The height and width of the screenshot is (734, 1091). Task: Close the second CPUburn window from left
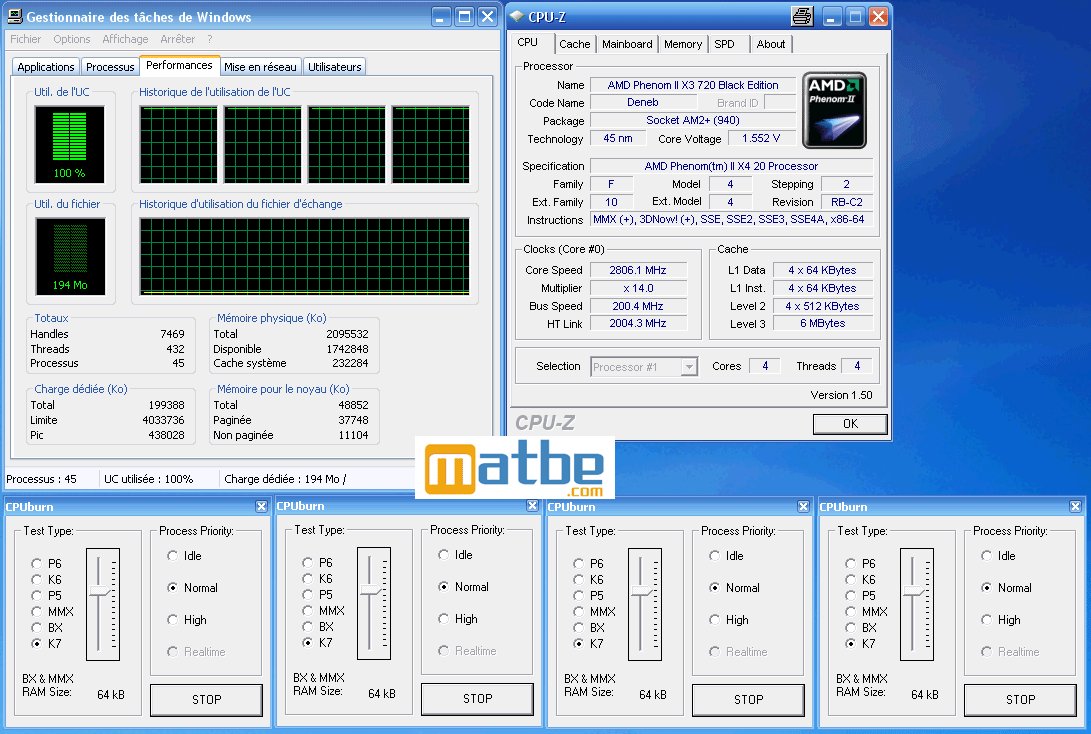[x=532, y=506]
